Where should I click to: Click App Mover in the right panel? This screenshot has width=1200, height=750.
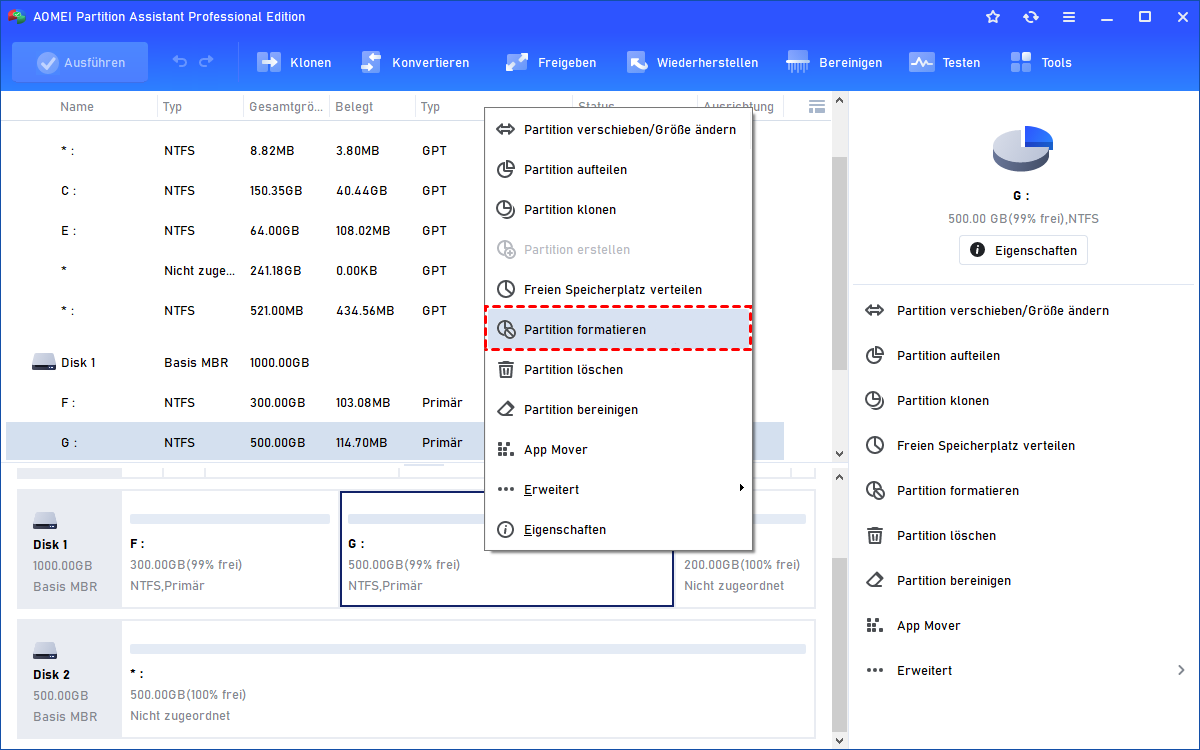pyautogui.click(x=928, y=625)
